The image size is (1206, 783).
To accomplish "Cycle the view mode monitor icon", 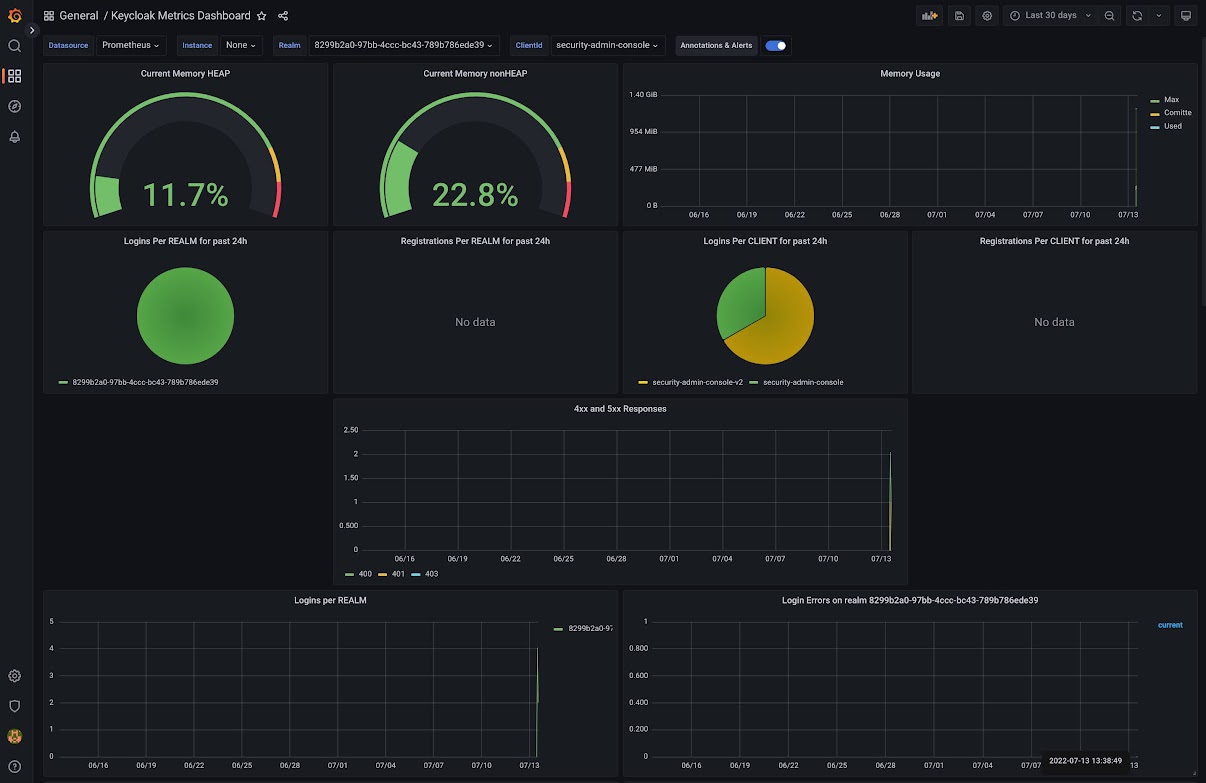I will pos(1186,16).
